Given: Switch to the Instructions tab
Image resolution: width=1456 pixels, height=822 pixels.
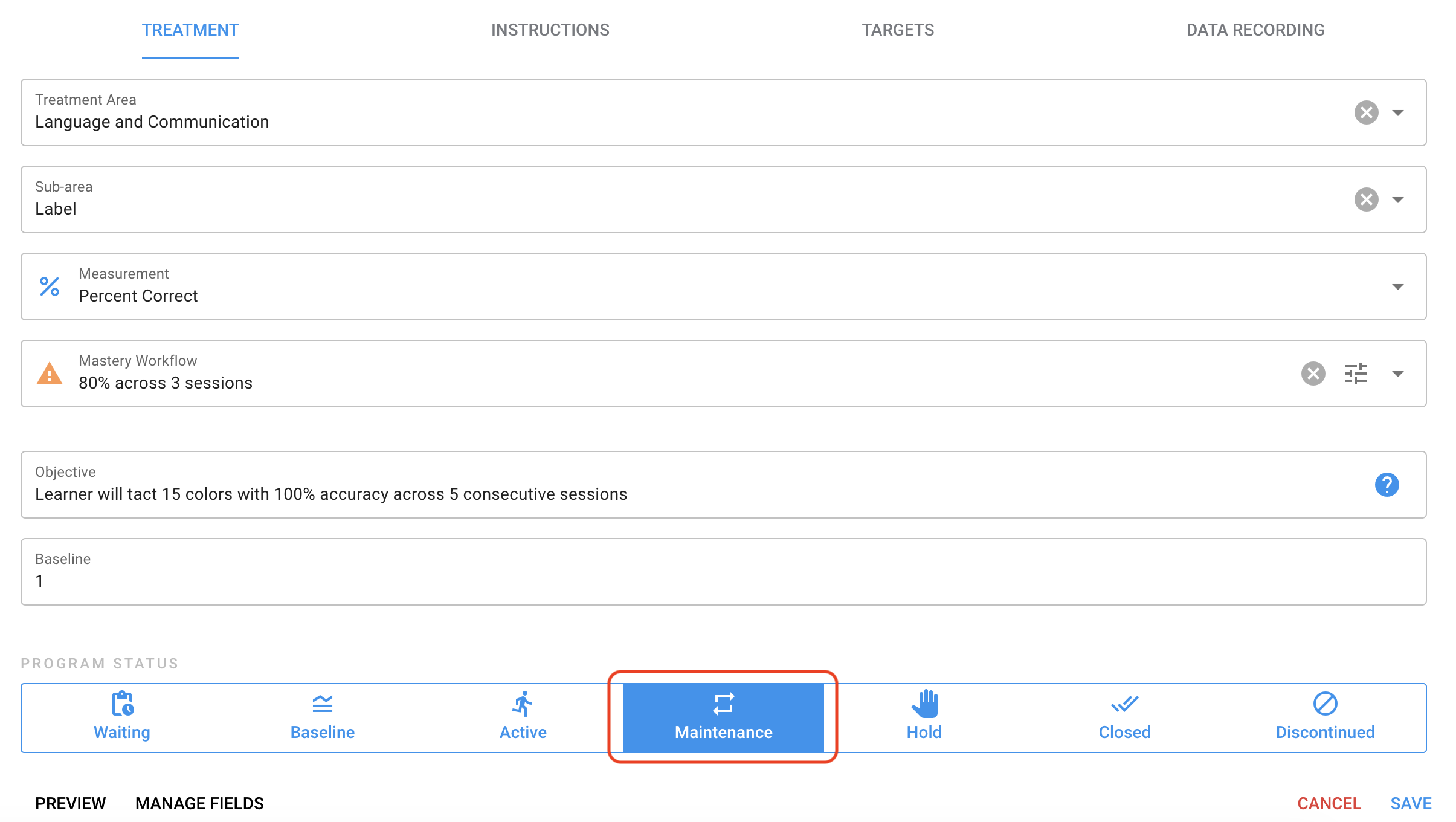Looking at the screenshot, I should pos(550,30).
